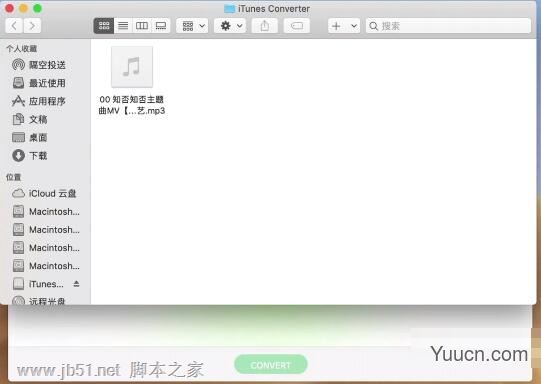
Task: Open the gear action menu
Action: (230, 26)
